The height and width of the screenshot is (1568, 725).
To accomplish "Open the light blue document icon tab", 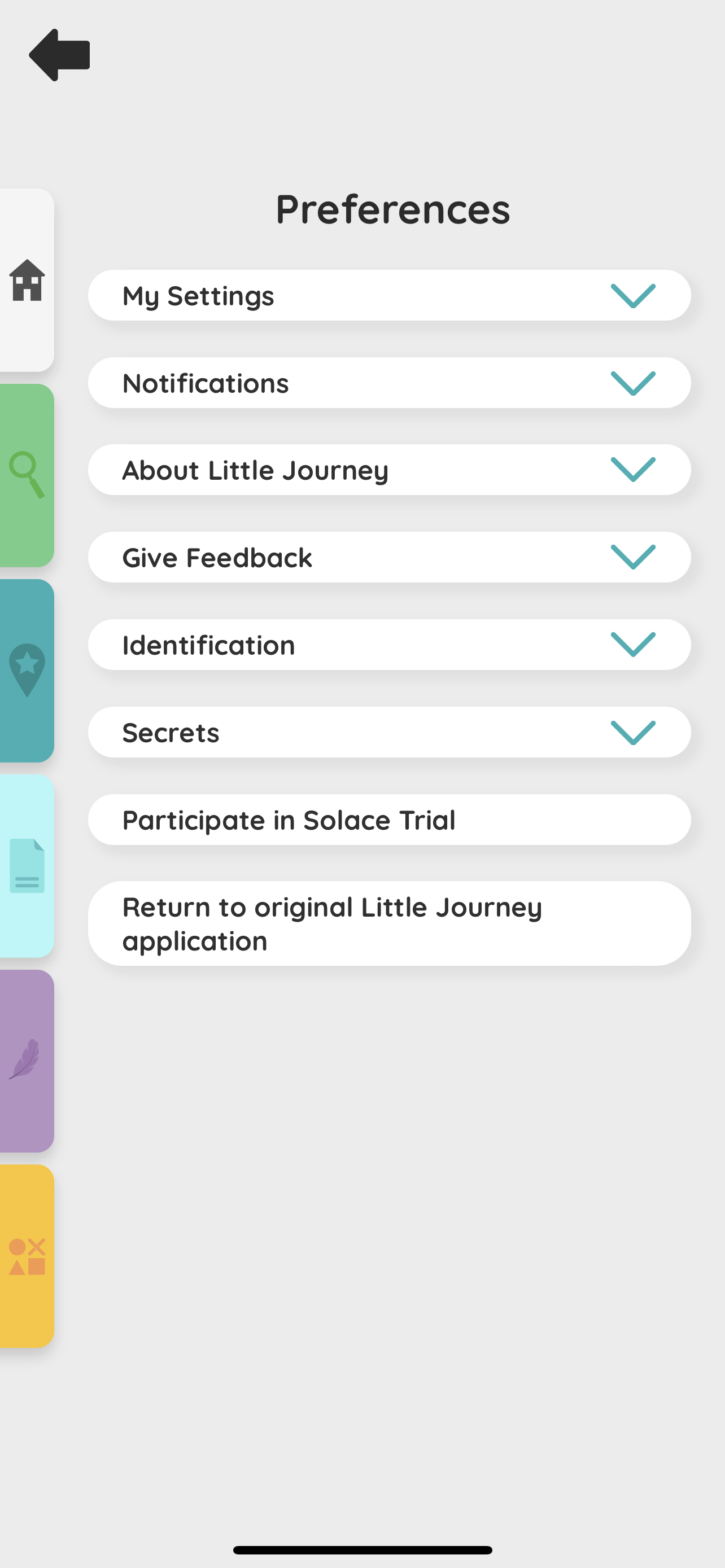I will coord(27,866).
